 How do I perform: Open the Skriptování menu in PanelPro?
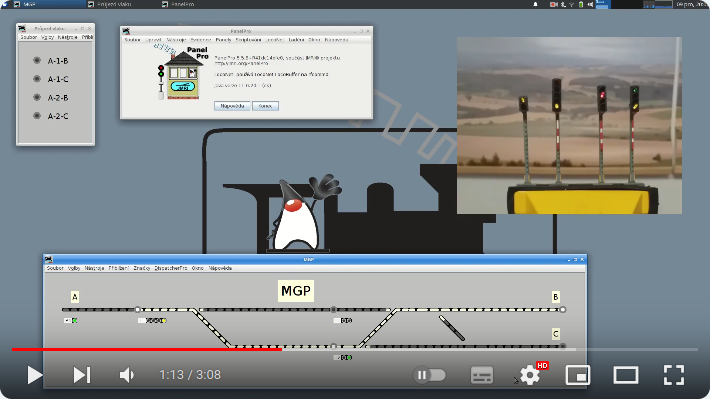[249, 40]
